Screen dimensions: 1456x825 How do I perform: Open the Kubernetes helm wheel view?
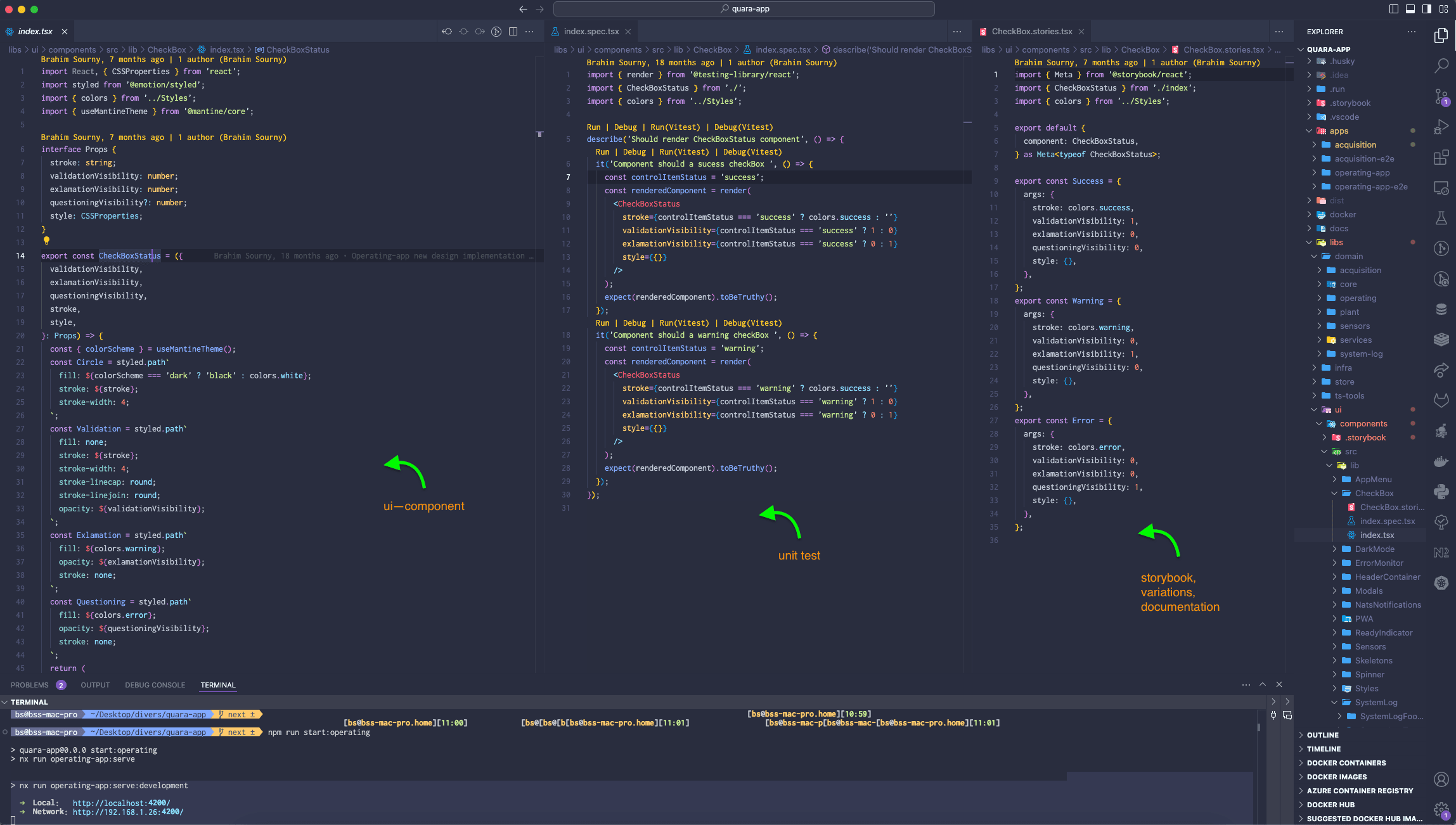tap(1441, 583)
